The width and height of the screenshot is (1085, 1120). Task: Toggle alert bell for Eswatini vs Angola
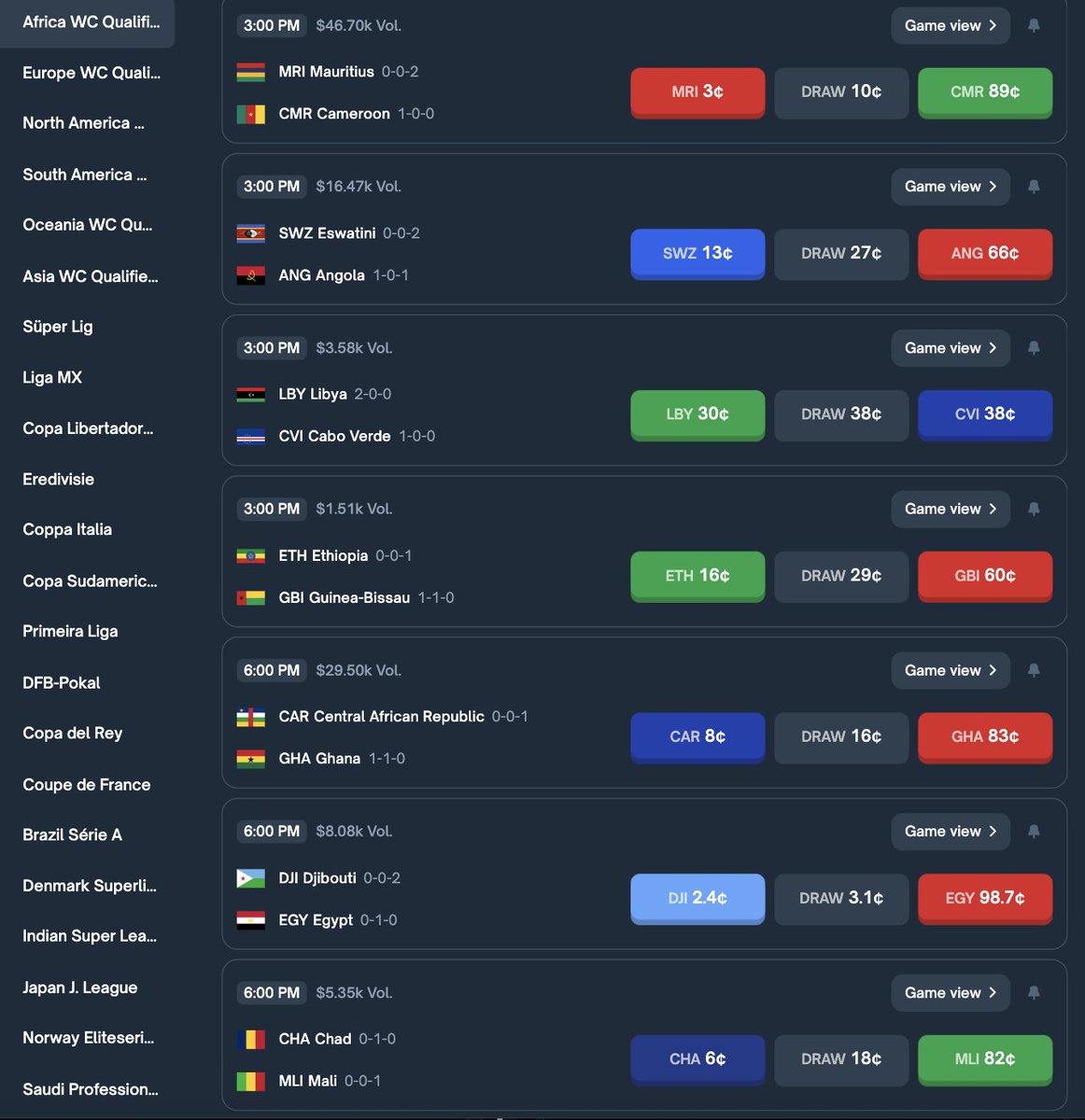pyautogui.click(x=1034, y=187)
